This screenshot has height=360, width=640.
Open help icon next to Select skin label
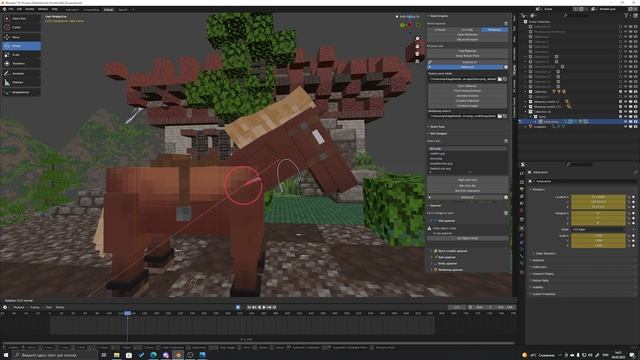coord(506,141)
